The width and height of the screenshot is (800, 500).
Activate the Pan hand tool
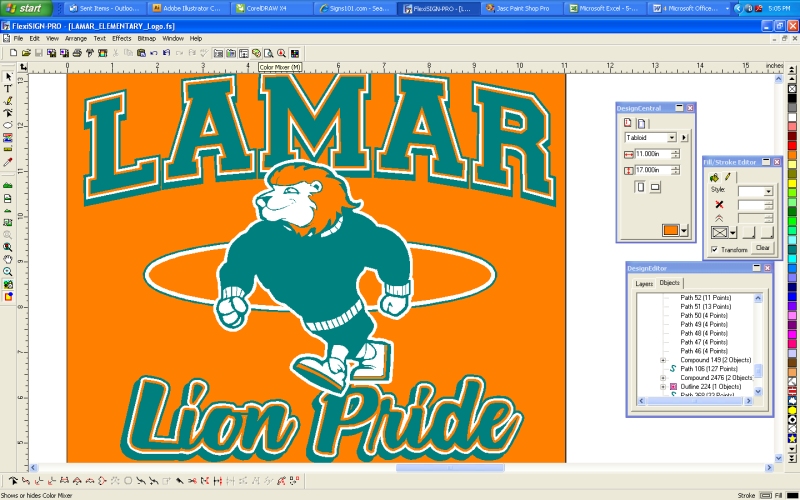(8, 259)
